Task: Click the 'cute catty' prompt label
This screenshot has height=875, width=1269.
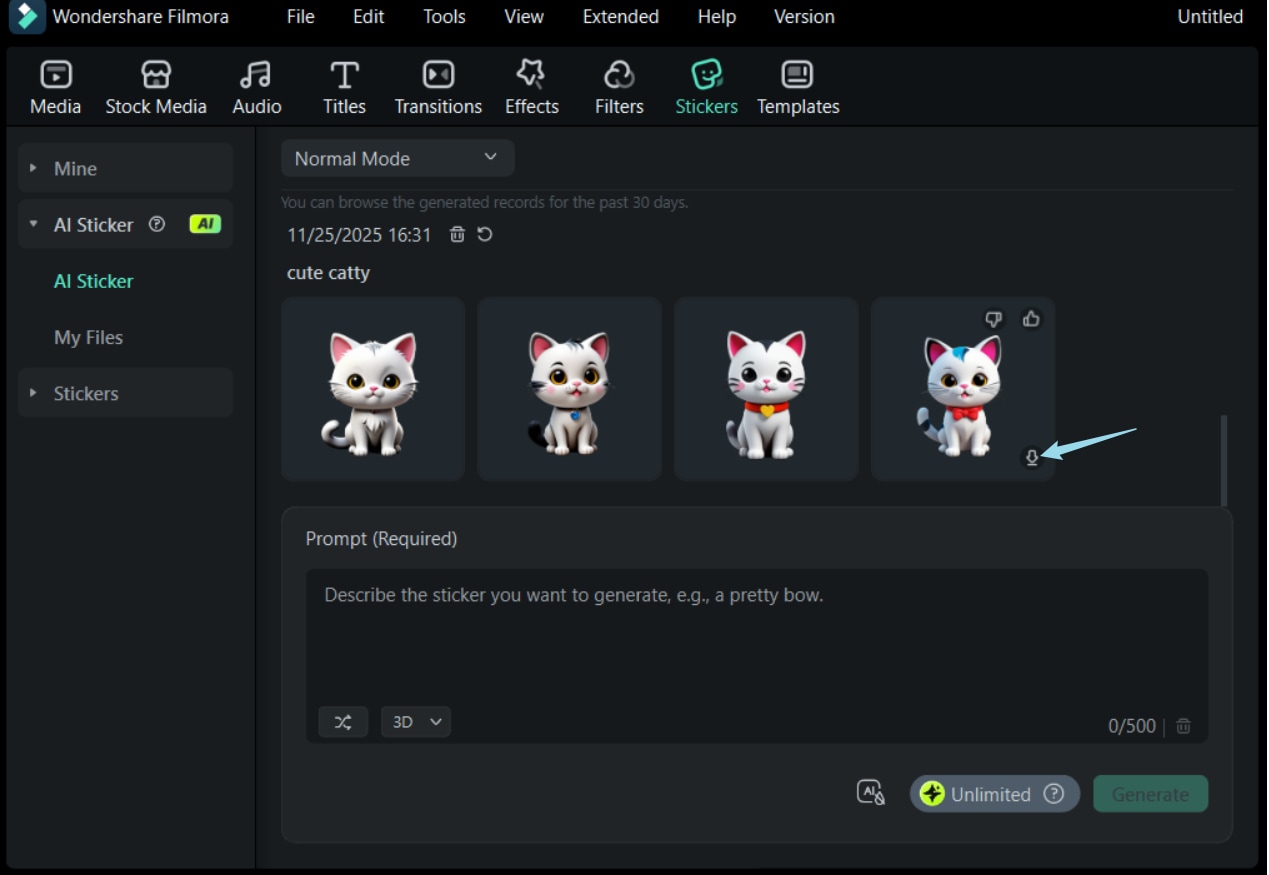Action: click(x=328, y=273)
